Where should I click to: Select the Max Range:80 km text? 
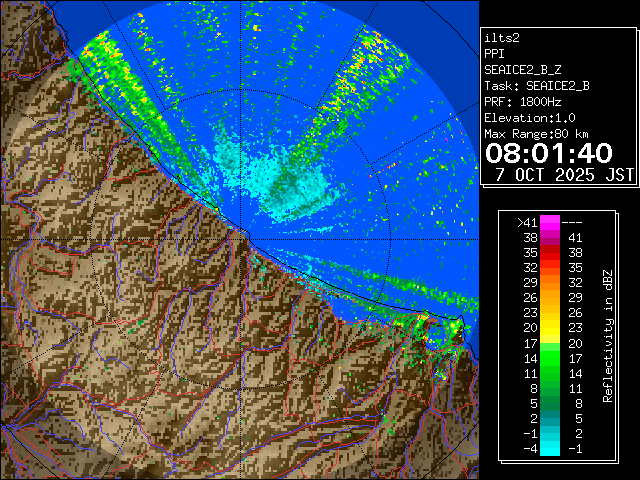coord(536,134)
